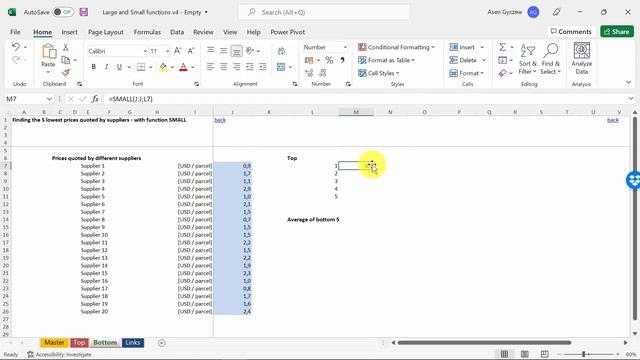The image size is (640, 360).
Task: Click the back link beside column J
Action: [220, 120]
